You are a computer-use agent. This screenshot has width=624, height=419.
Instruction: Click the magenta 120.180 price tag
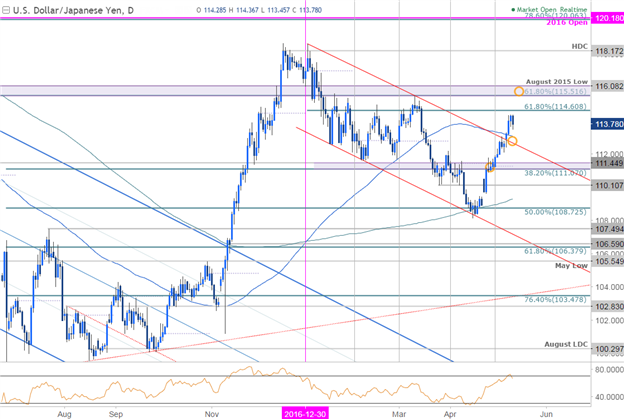pyautogui.click(x=608, y=18)
